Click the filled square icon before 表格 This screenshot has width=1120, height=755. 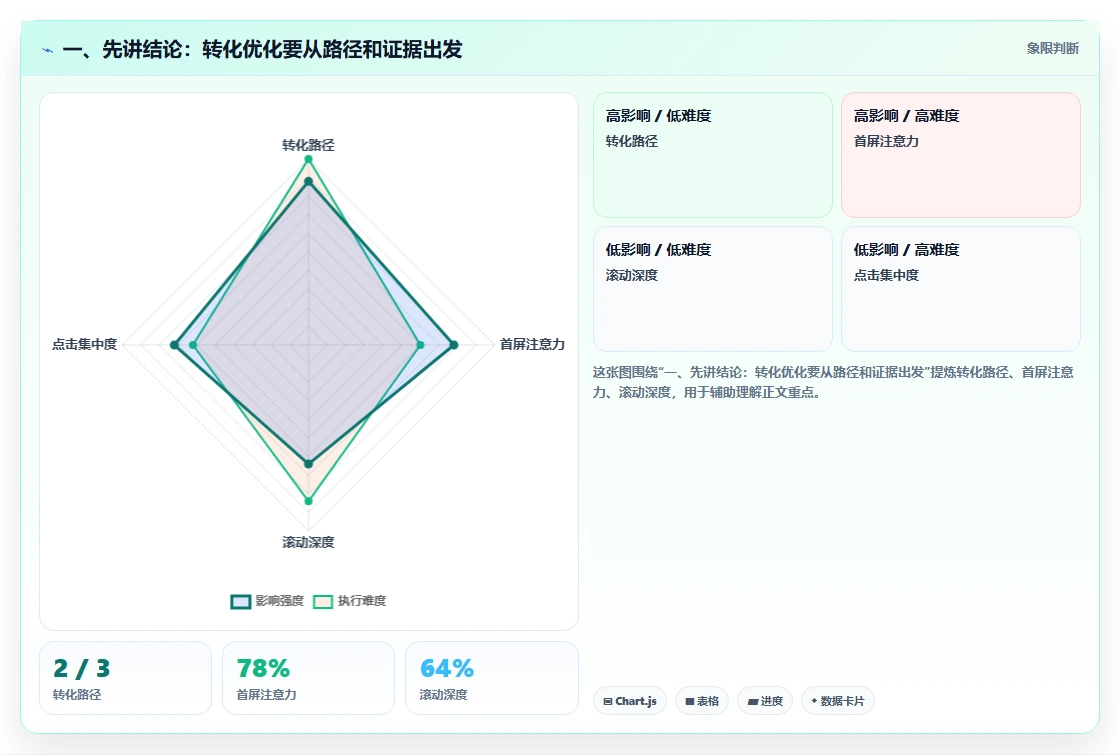(x=690, y=701)
